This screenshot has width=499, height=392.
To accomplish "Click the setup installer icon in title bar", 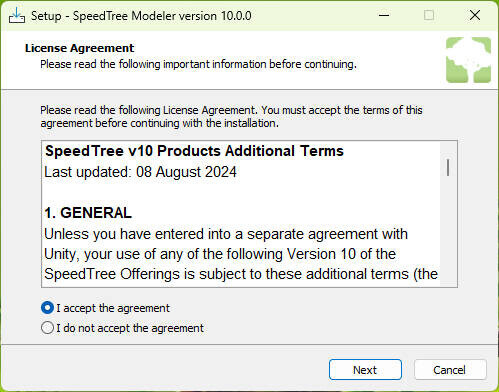I will (x=17, y=15).
